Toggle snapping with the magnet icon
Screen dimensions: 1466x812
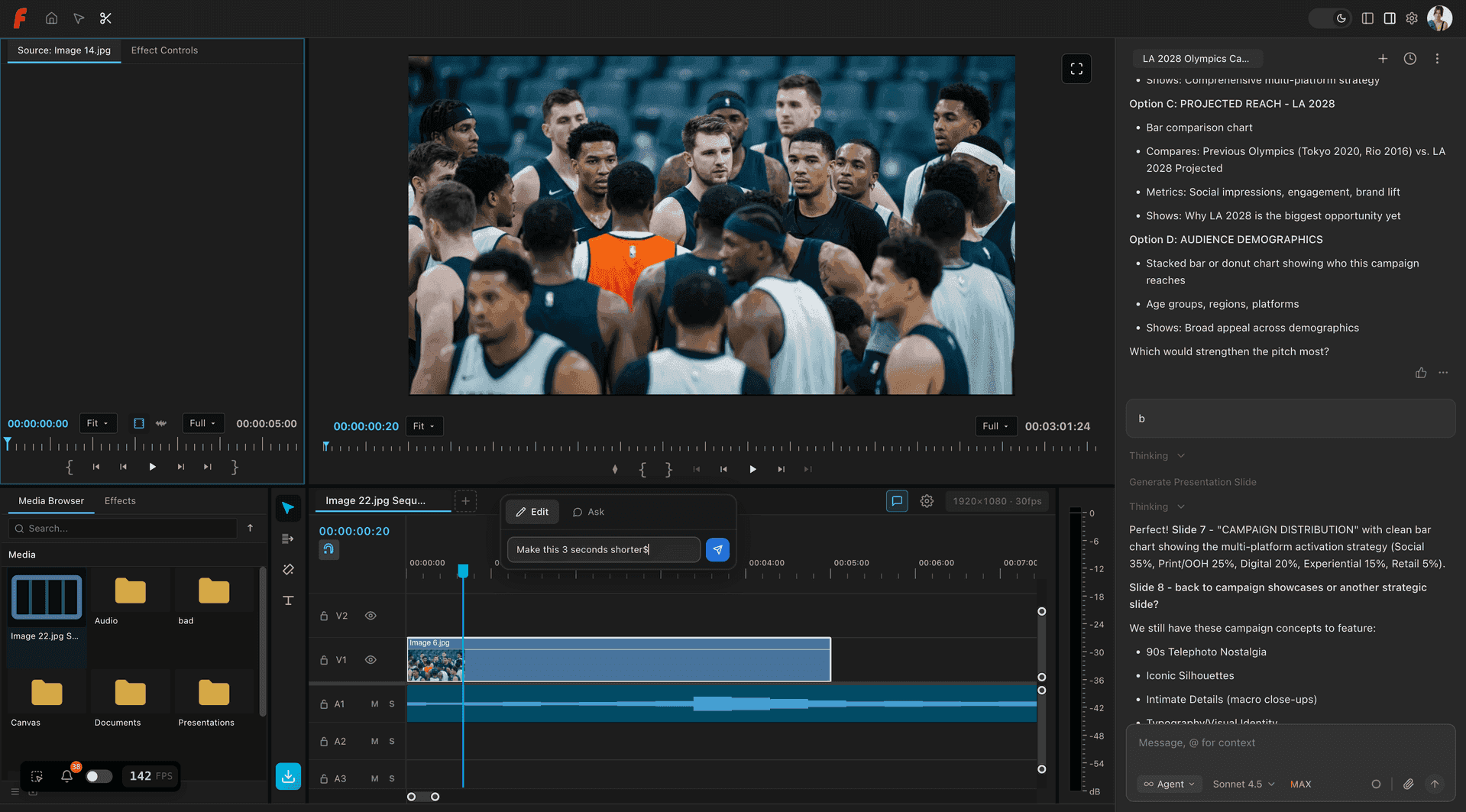pos(328,549)
